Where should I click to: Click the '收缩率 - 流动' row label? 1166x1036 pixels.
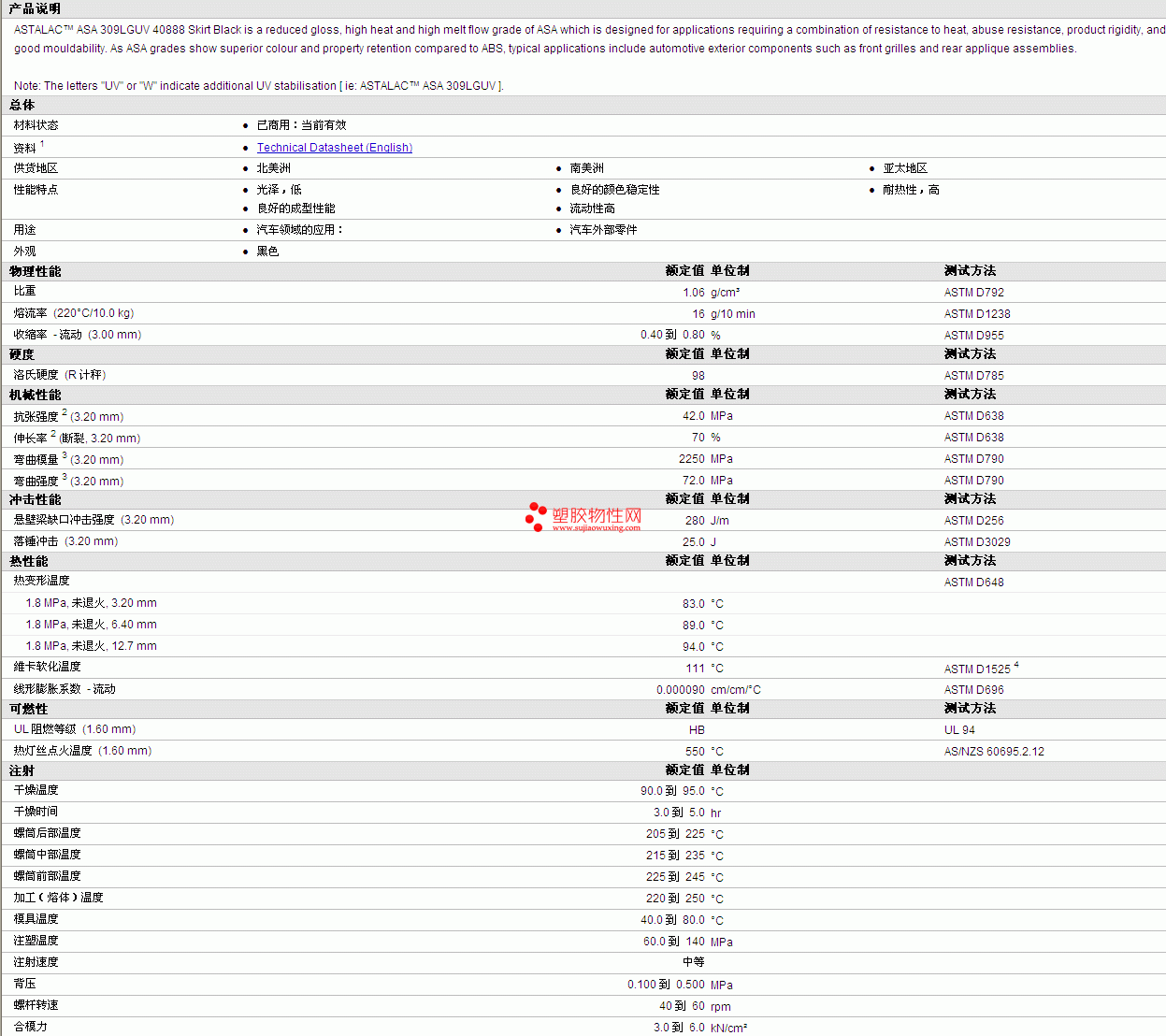point(78,335)
